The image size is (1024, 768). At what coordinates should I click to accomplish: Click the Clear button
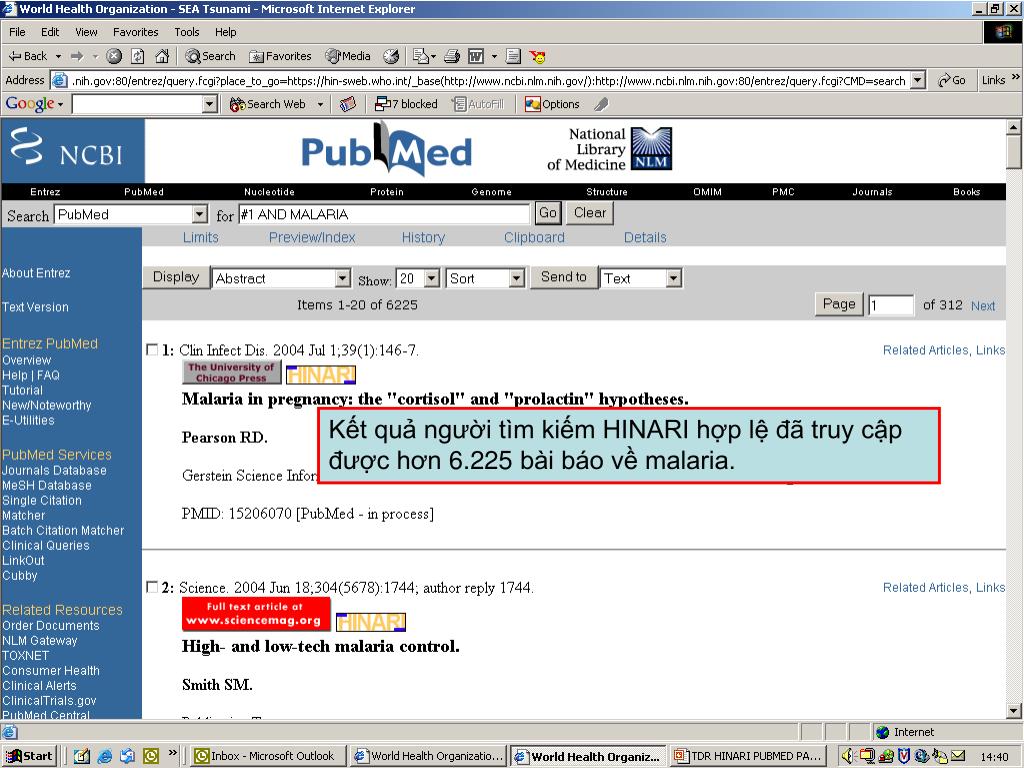pyautogui.click(x=590, y=213)
